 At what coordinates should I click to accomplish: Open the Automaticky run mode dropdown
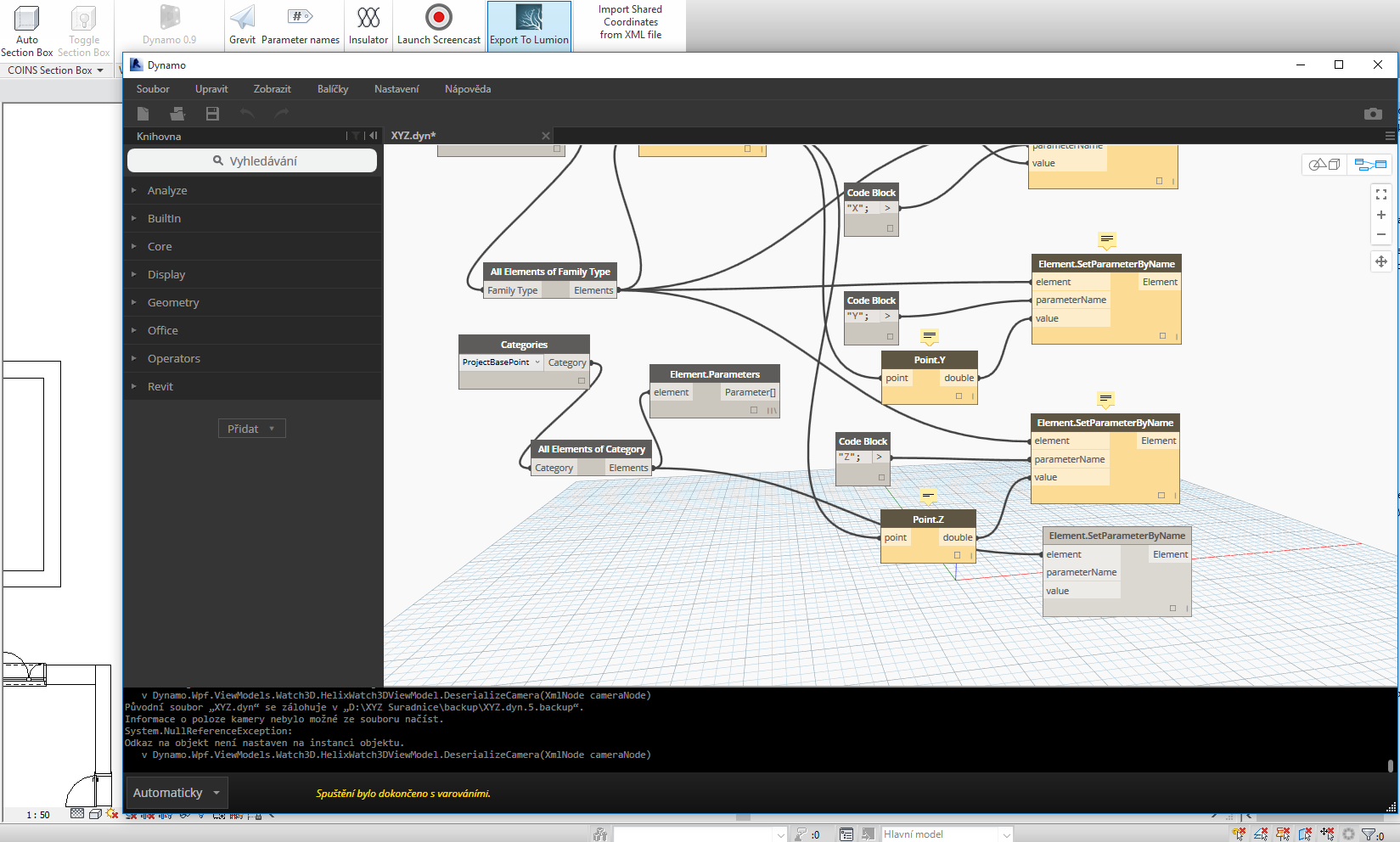pyautogui.click(x=177, y=793)
